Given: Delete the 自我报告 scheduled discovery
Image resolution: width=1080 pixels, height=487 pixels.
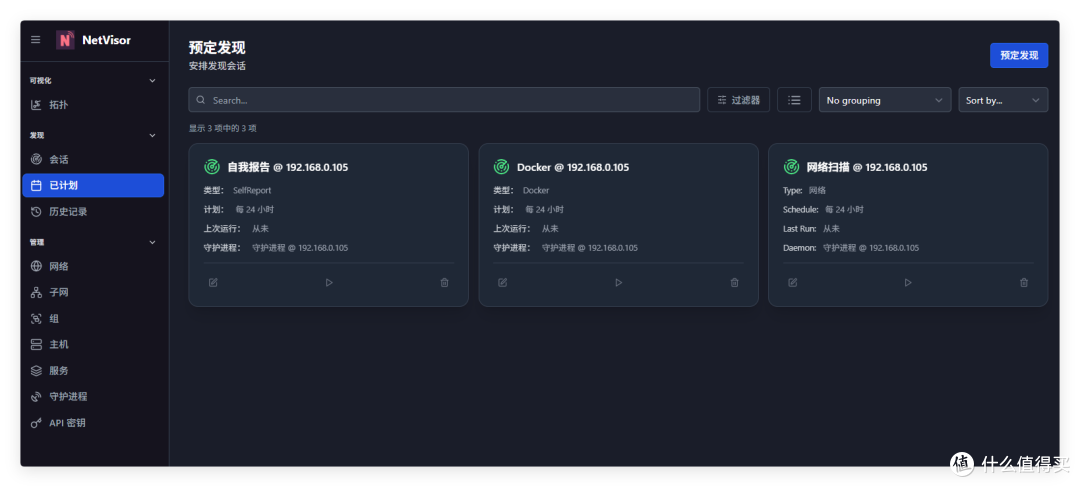Looking at the screenshot, I should click(444, 282).
